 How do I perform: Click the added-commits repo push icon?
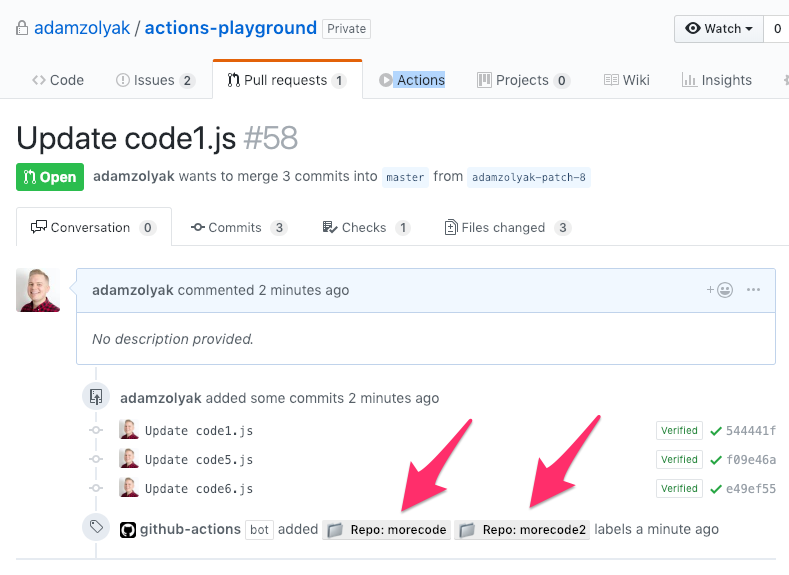[96, 396]
